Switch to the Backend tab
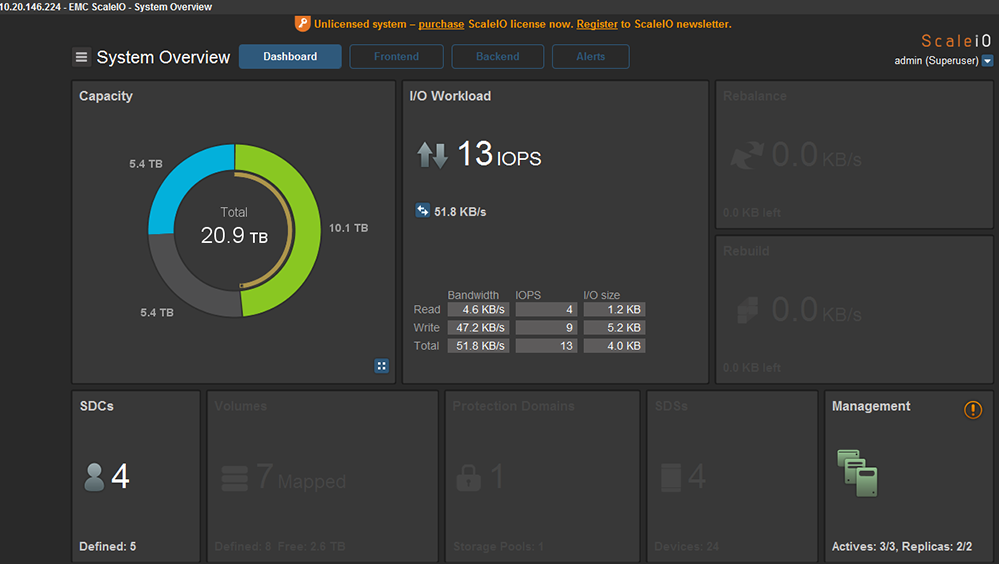This screenshot has height=564, width=999. click(x=498, y=57)
